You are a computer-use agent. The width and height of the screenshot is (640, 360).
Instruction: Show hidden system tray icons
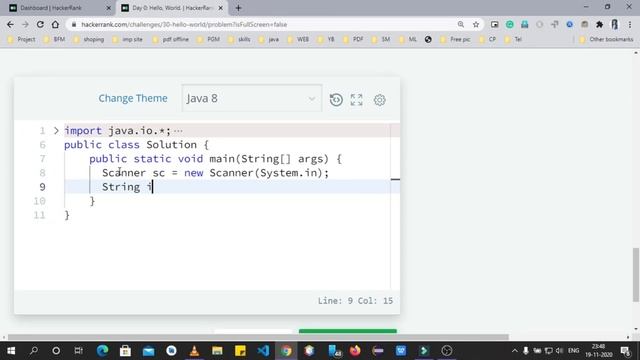coord(515,351)
